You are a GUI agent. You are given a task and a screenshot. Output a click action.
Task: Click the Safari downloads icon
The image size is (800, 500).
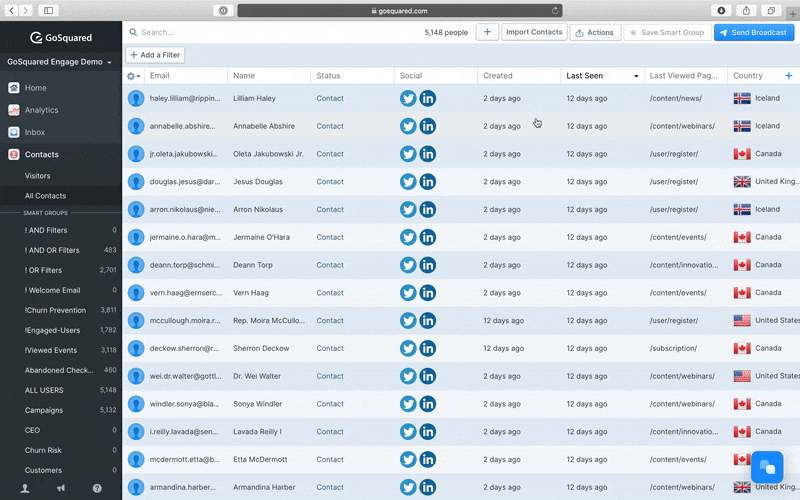click(x=721, y=10)
